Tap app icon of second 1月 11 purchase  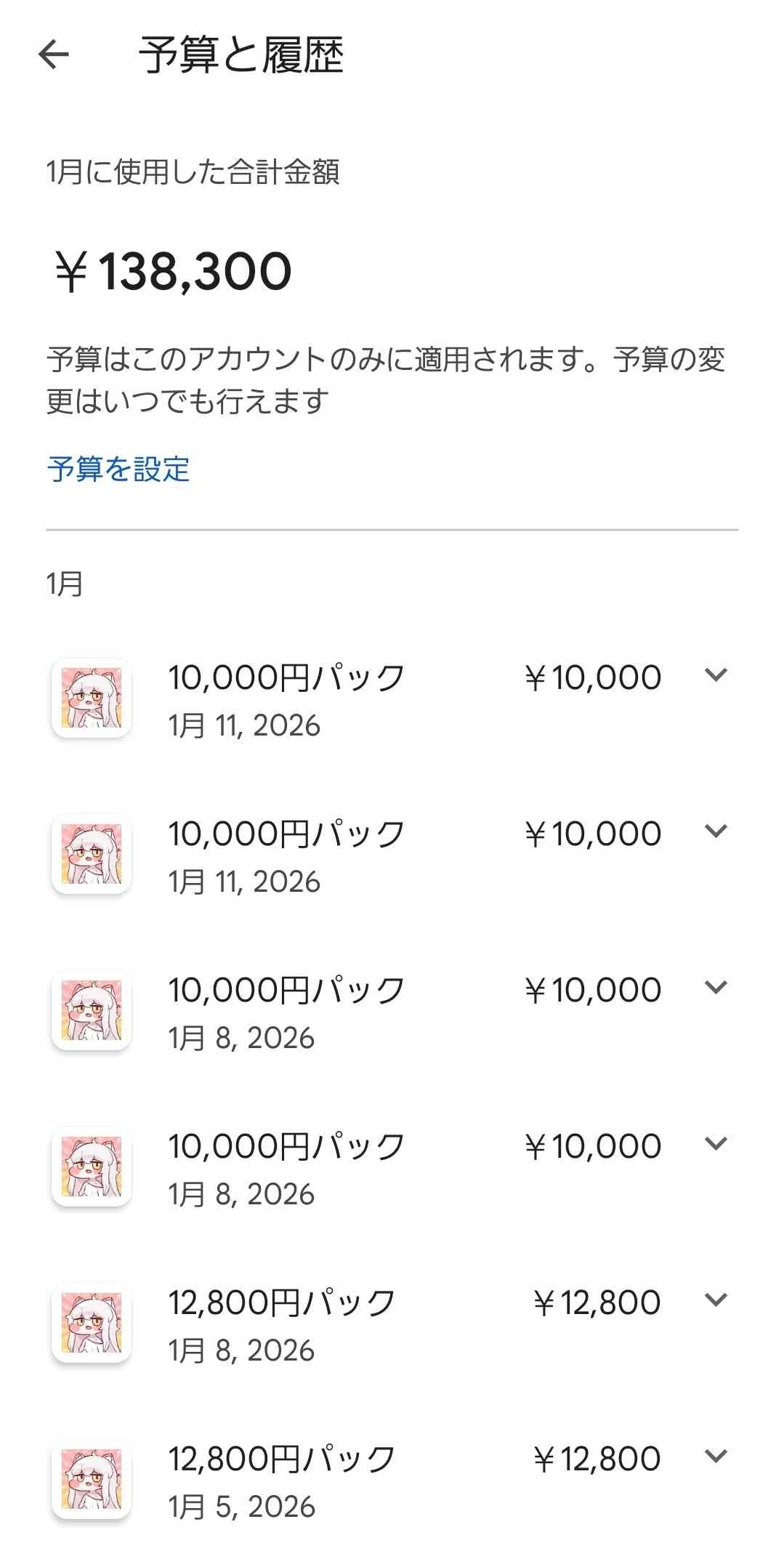point(92,854)
